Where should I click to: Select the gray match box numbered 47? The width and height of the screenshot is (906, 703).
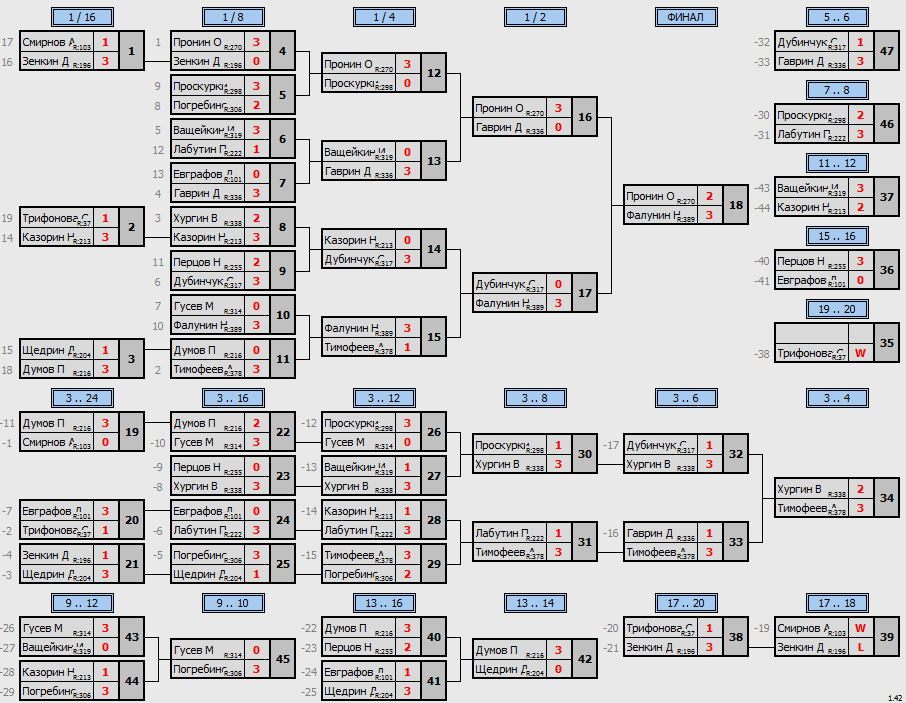[x=887, y=51]
